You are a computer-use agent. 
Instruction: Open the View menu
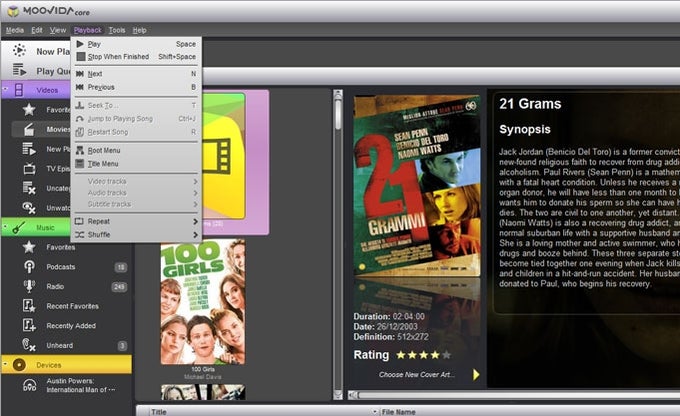58,30
